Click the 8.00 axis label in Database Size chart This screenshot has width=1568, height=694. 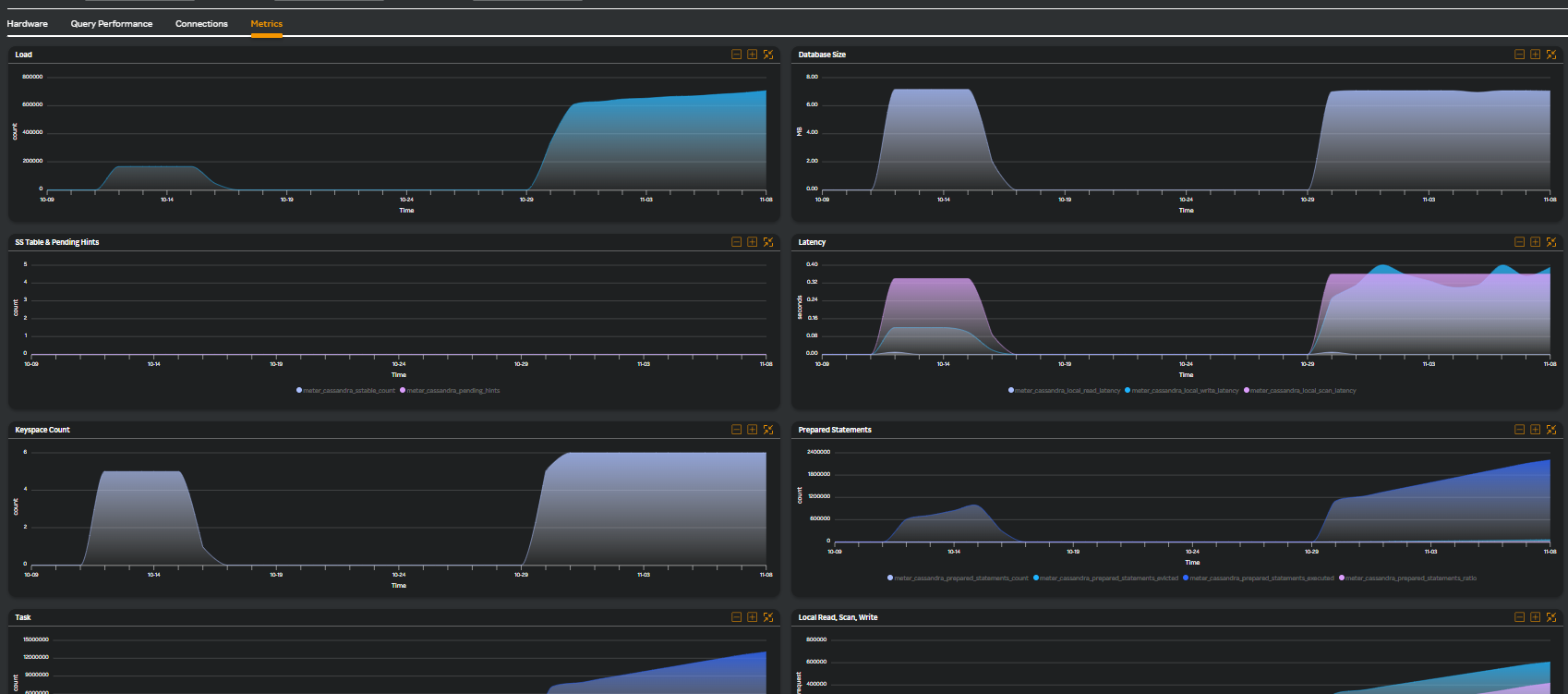(x=812, y=77)
